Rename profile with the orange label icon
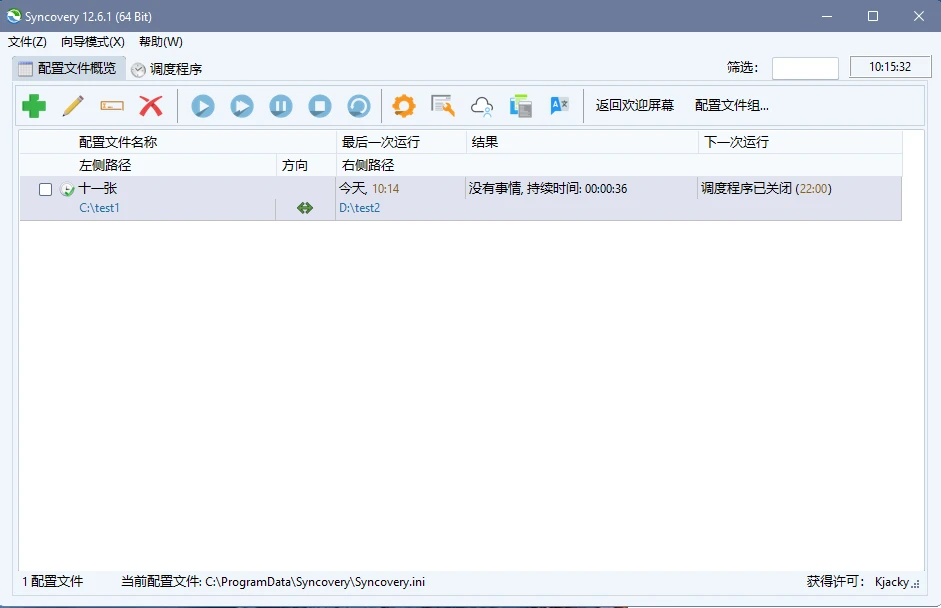This screenshot has width=941, height=608. click(112, 106)
